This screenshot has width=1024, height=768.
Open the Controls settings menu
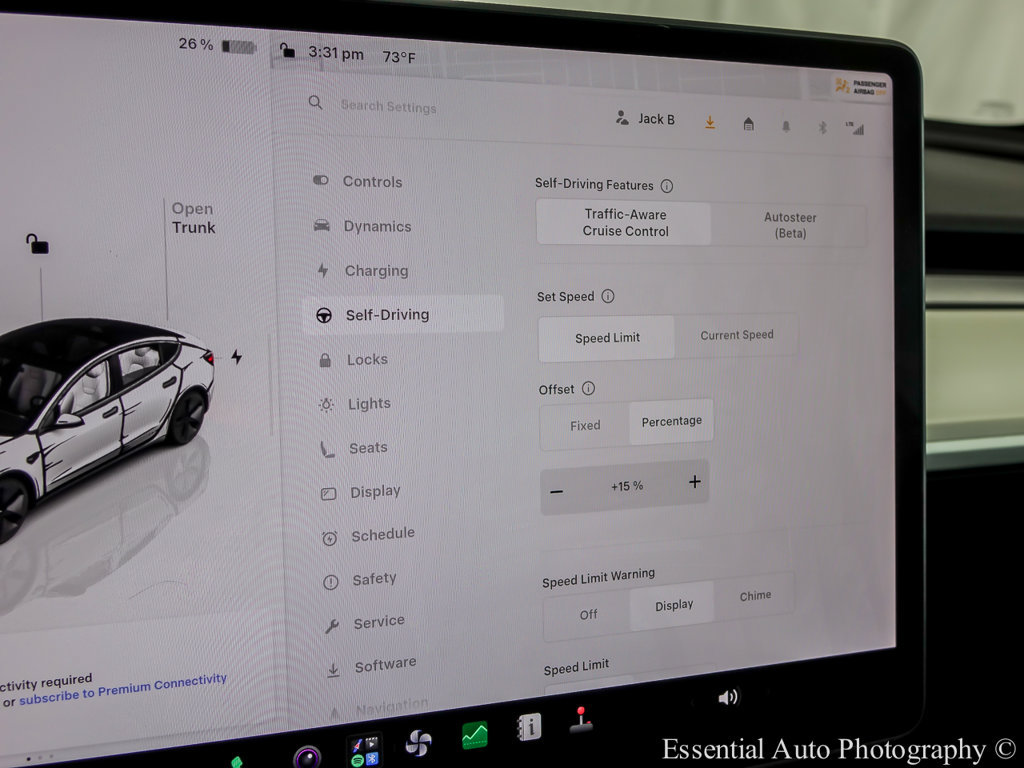click(372, 182)
